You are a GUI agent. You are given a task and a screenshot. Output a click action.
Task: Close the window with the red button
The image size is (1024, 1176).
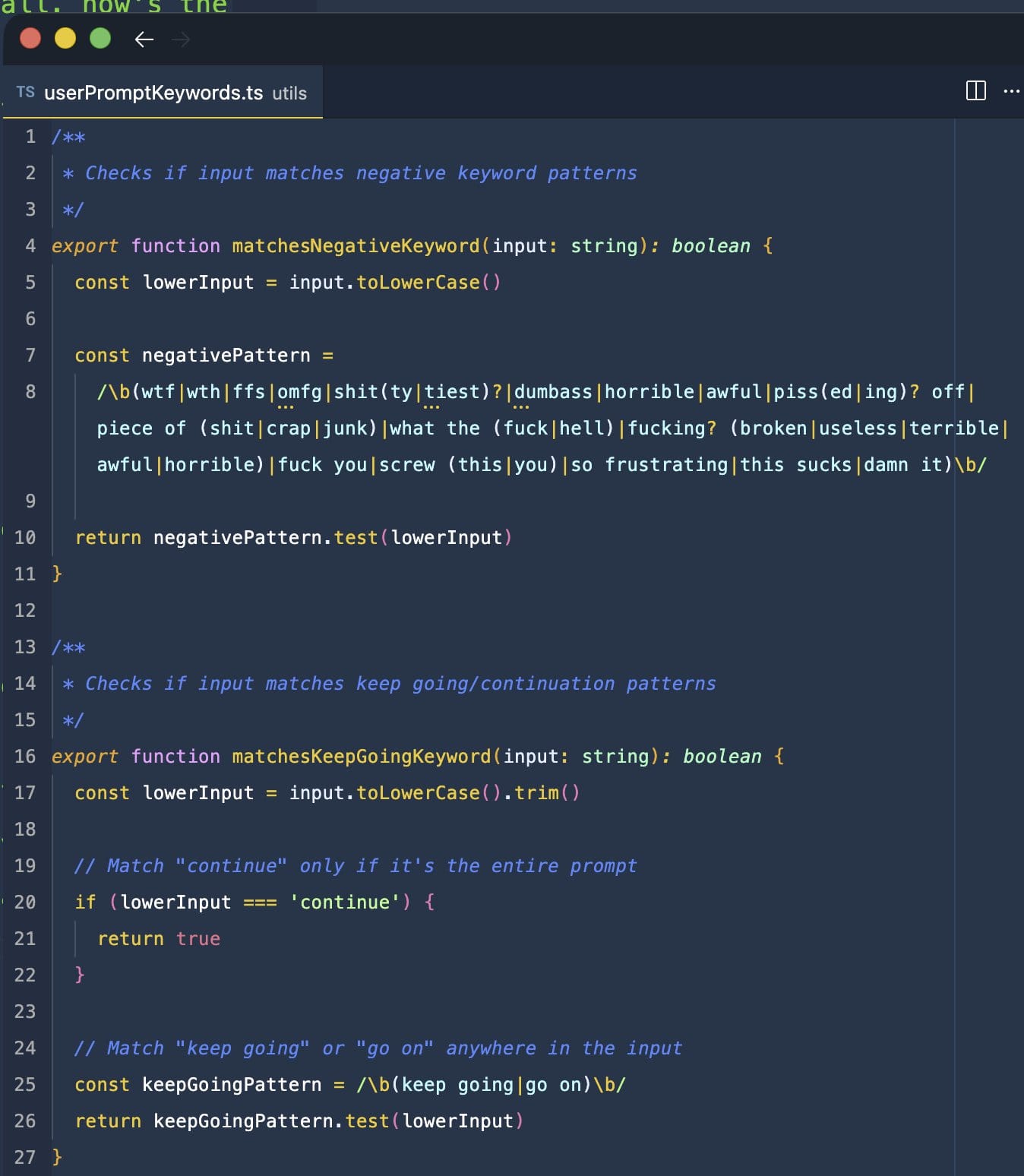[x=30, y=38]
